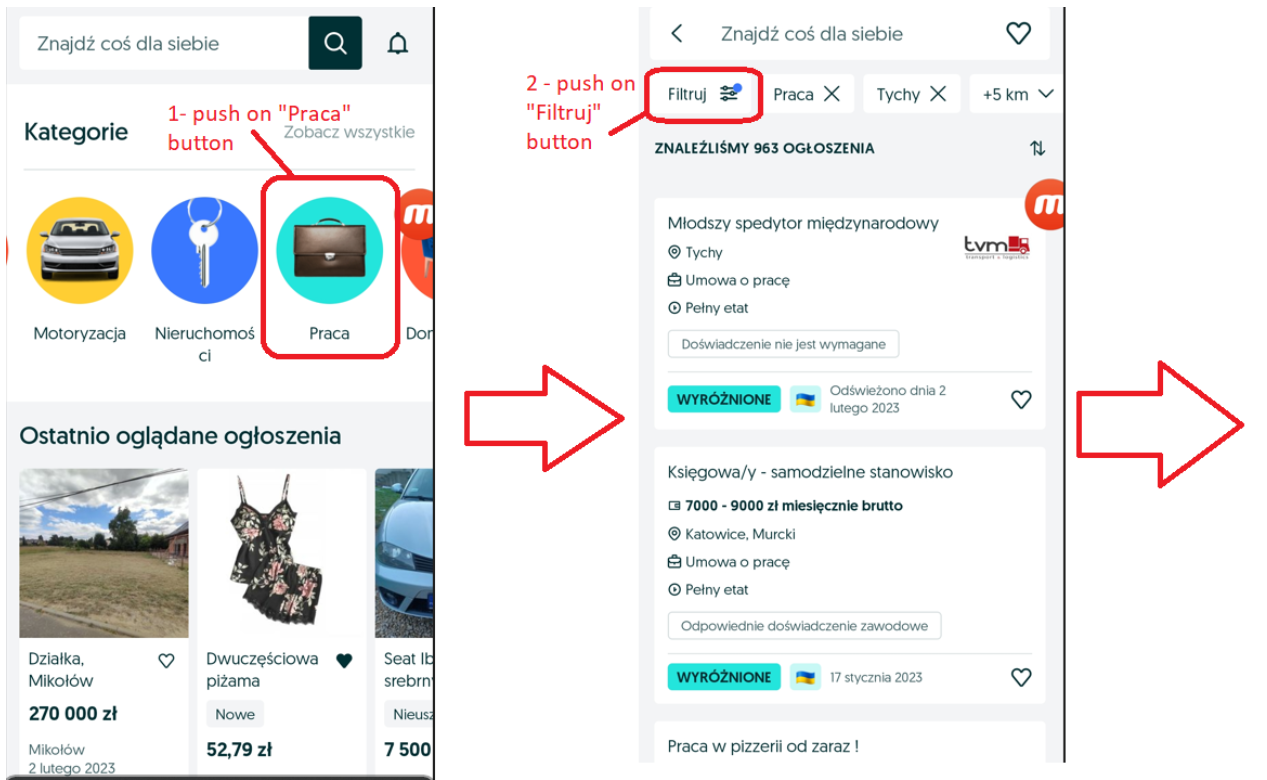Screen dimensions: 1267x780
Task: Open the Nieruchomości key category icon
Action: 204,250
